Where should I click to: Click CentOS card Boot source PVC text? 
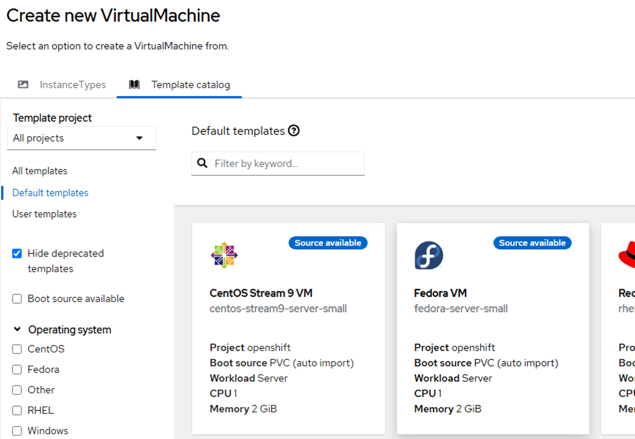282,363
